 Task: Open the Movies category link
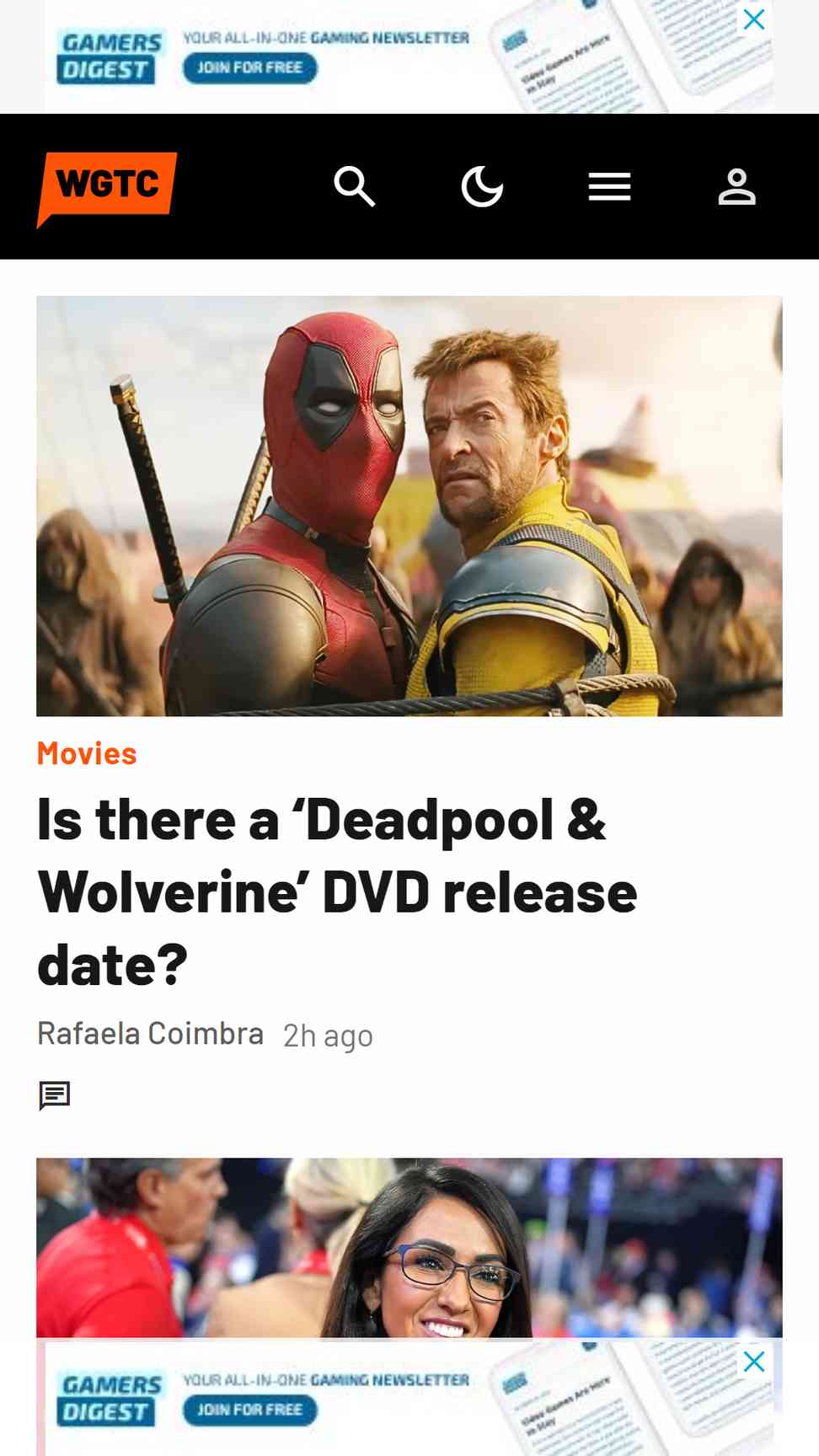87,753
